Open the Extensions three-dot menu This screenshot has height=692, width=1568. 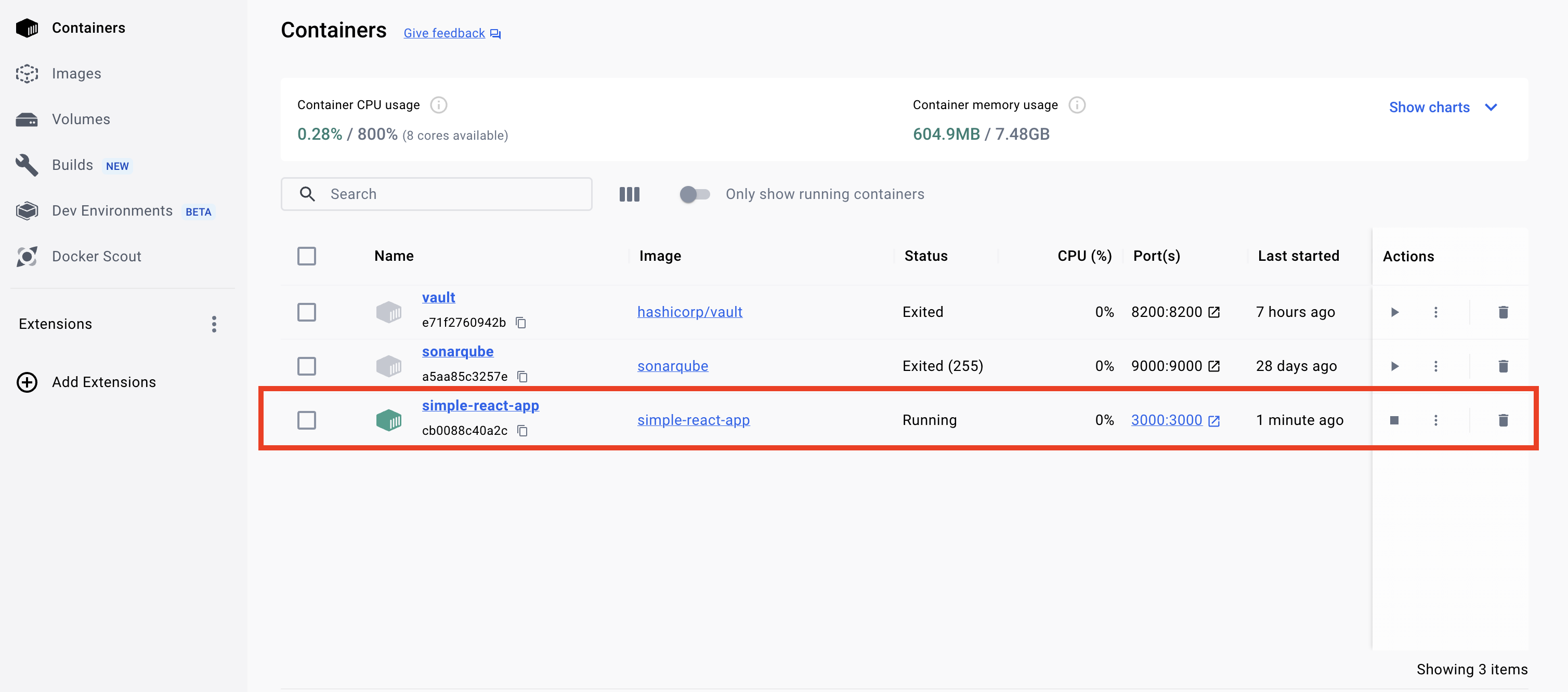[214, 324]
